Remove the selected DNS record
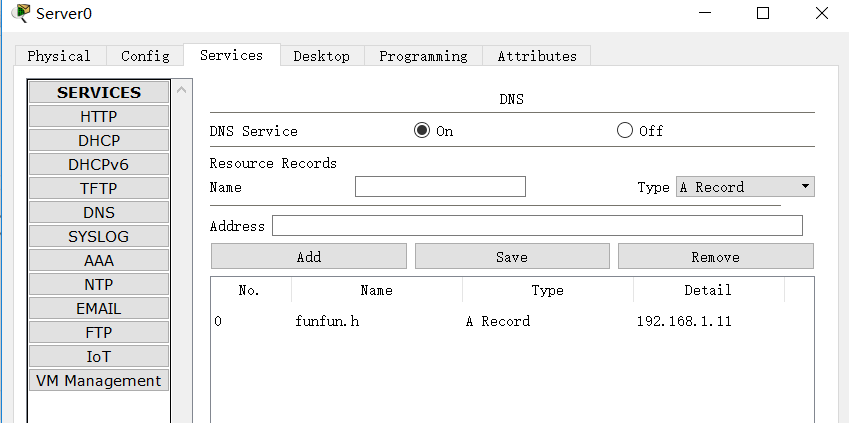Screen dimensions: 849x423 [x=715, y=257]
